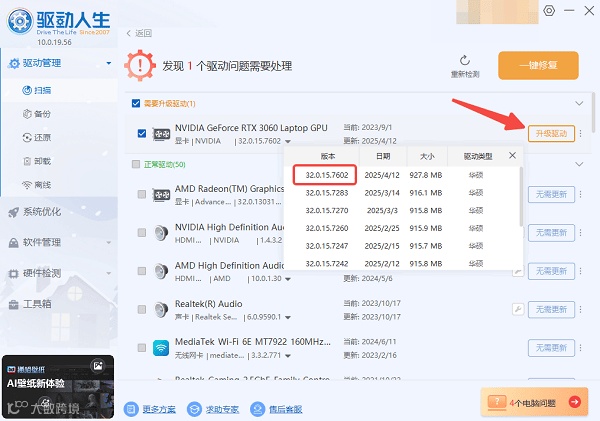Select version 32.0.15.7270 in list
The width and height of the screenshot is (600, 421).
point(327,210)
